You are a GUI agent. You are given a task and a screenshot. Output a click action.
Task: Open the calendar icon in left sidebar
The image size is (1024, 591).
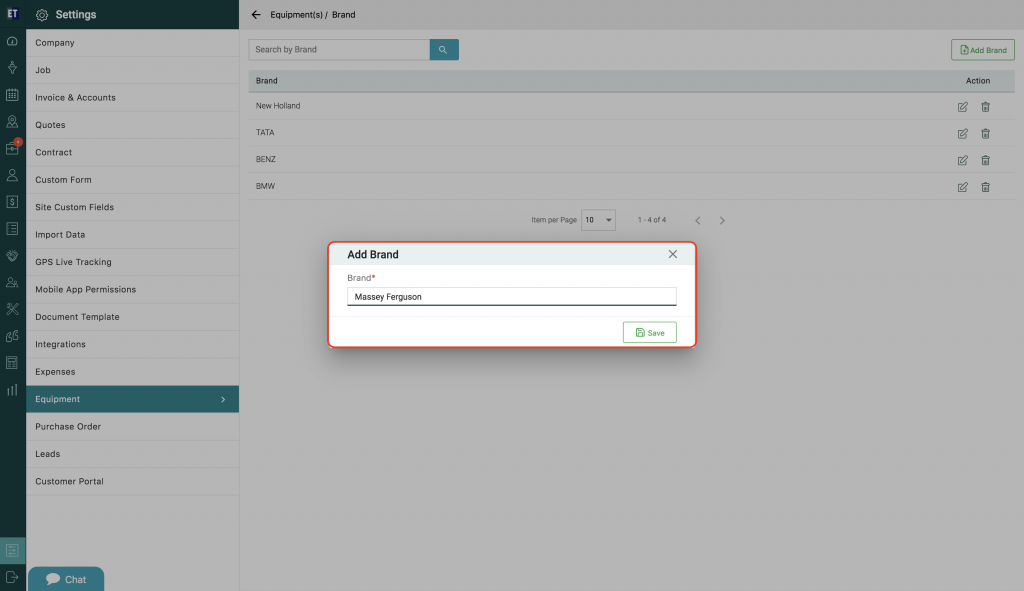click(x=12, y=95)
